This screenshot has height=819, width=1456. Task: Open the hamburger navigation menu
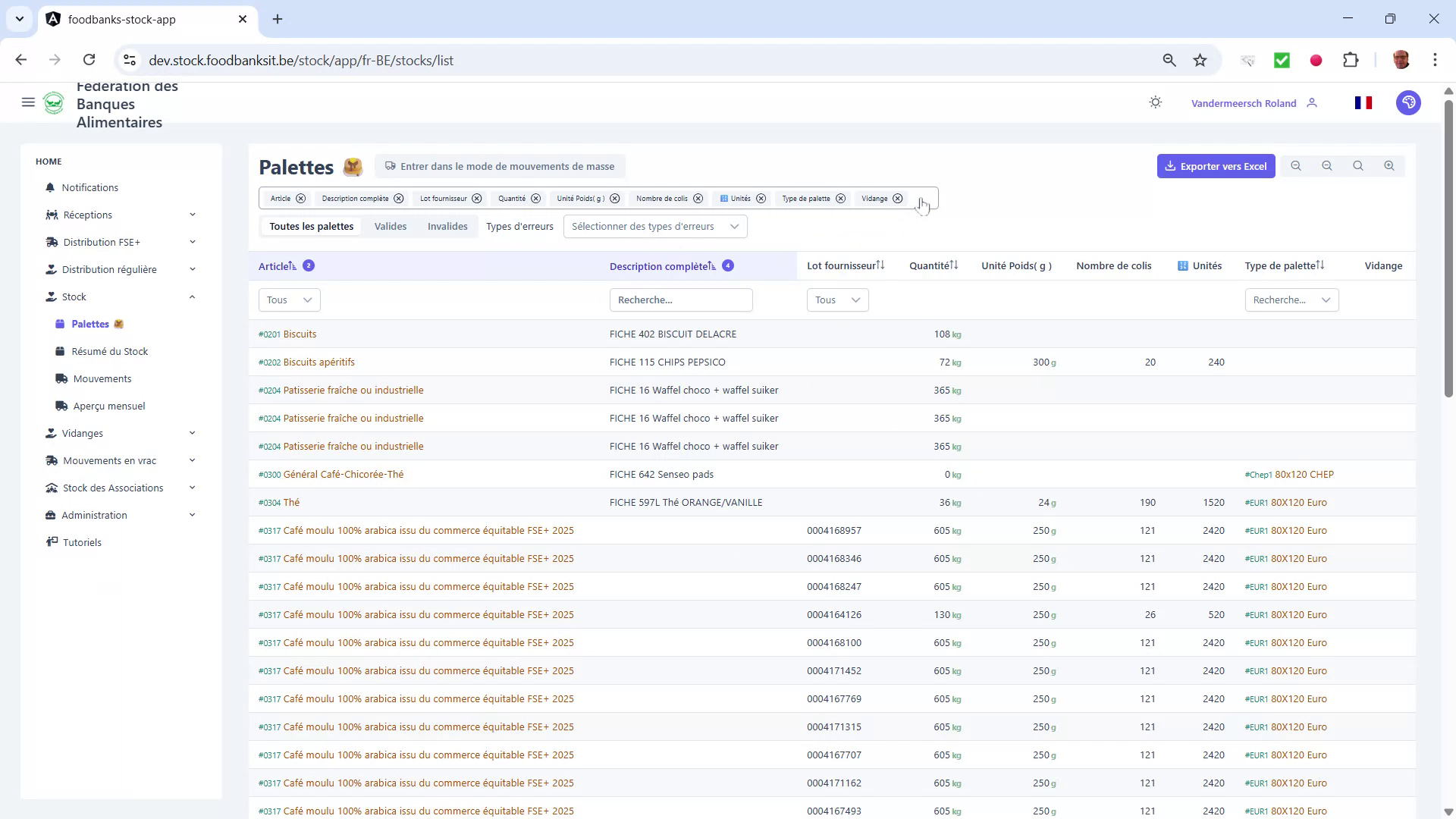(28, 102)
